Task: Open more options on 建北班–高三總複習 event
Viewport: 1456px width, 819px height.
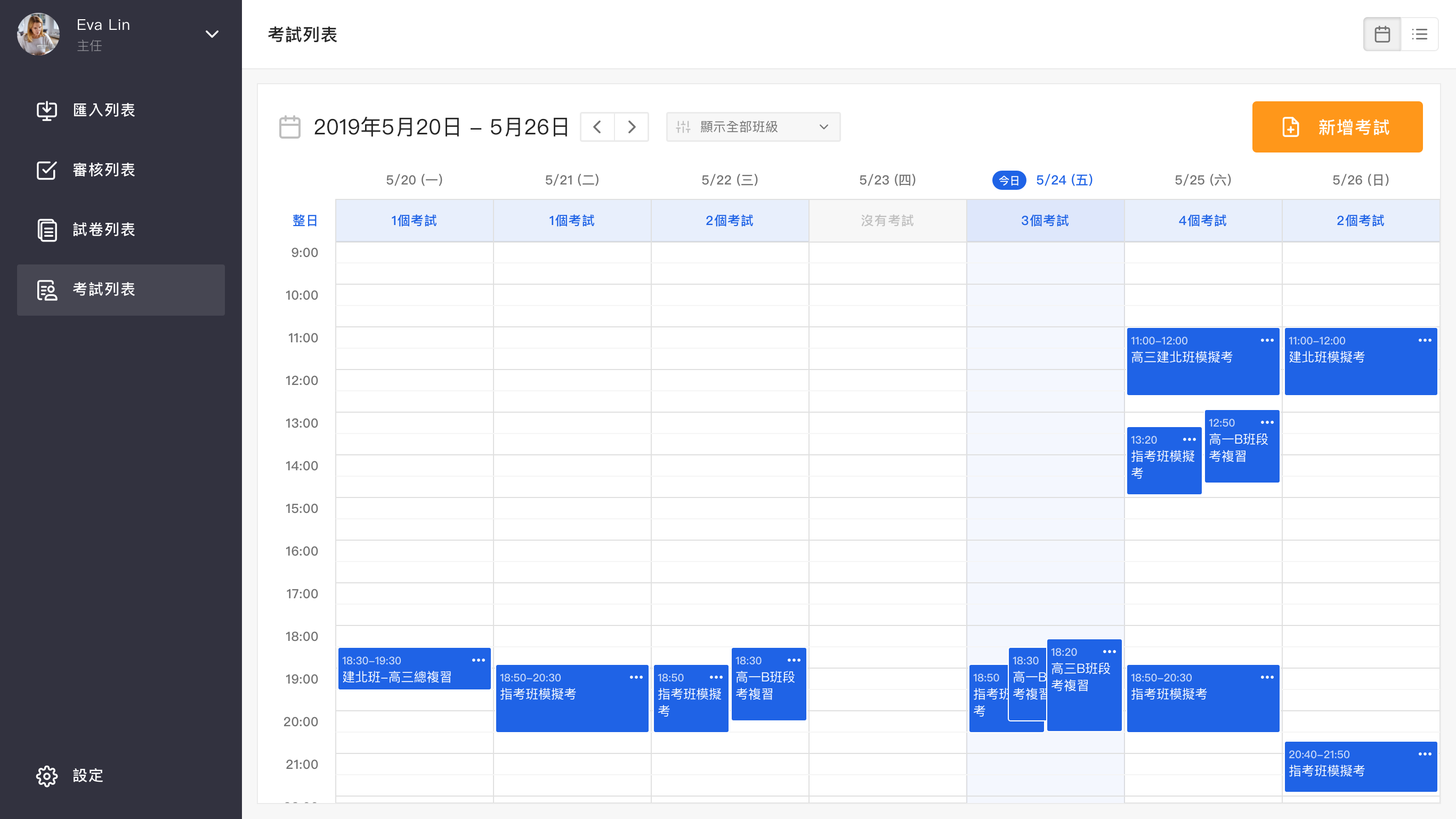Action: [x=478, y=660]
